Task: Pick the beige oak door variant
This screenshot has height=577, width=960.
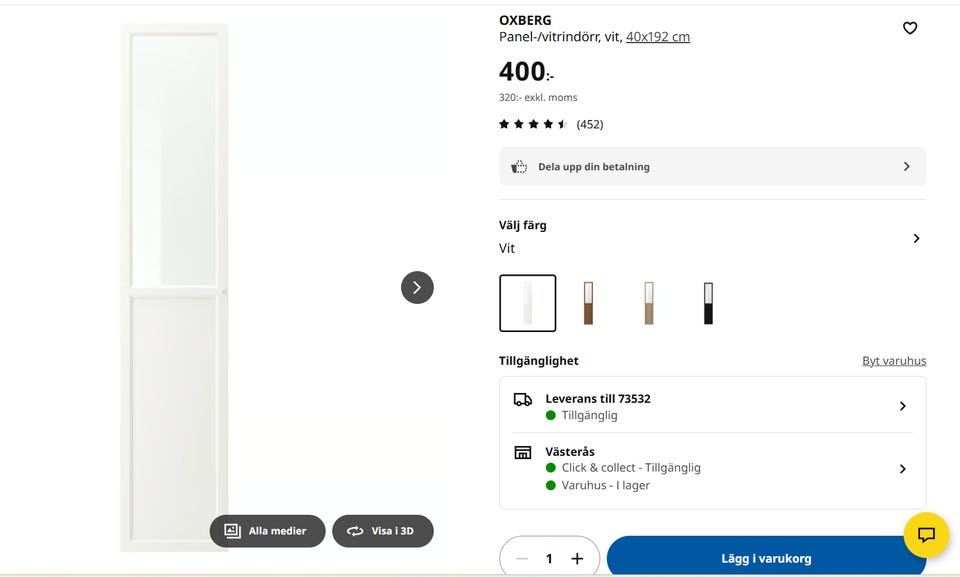Action: pos(648,303)
